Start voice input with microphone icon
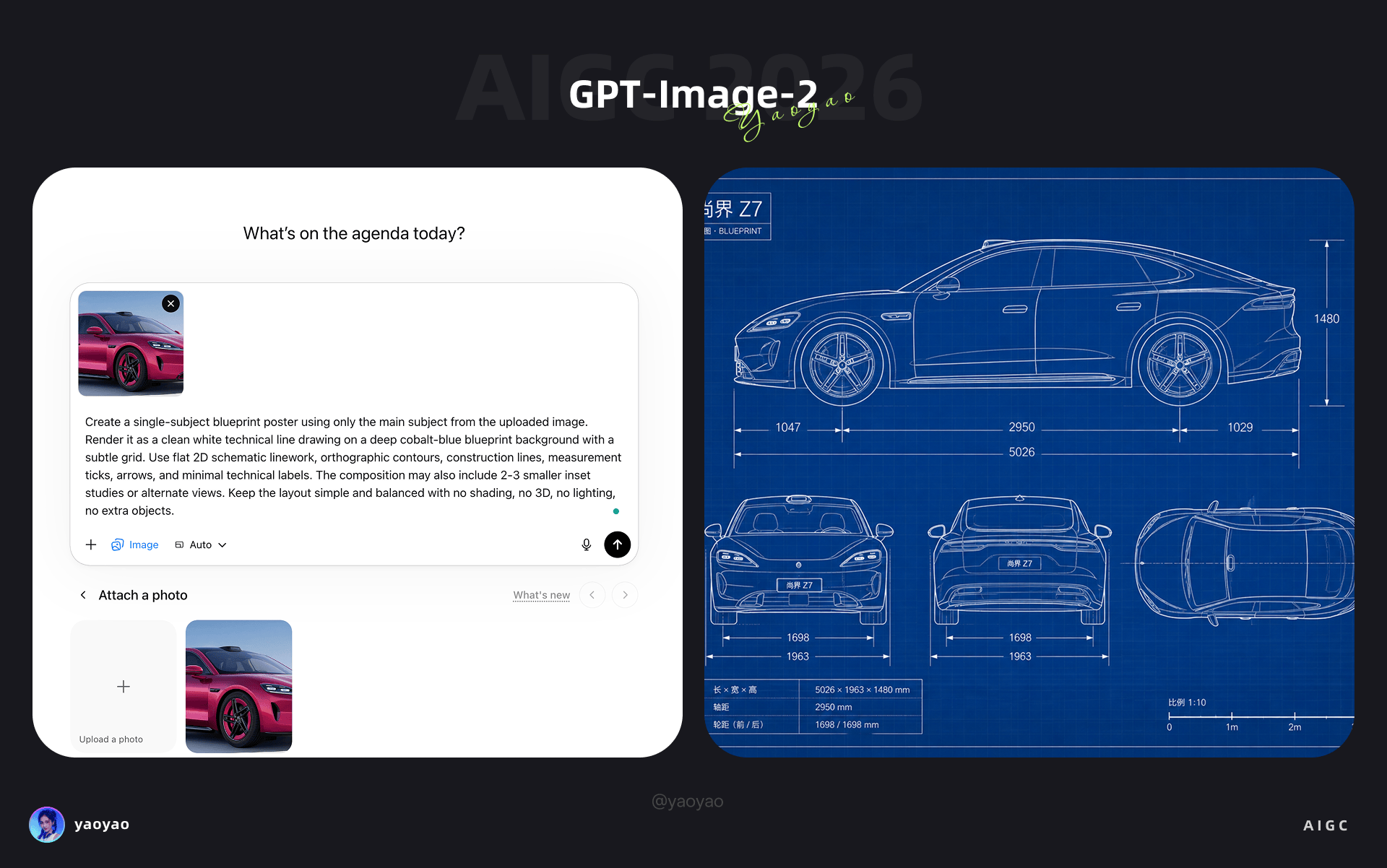1387x868 pixels. 587,544
